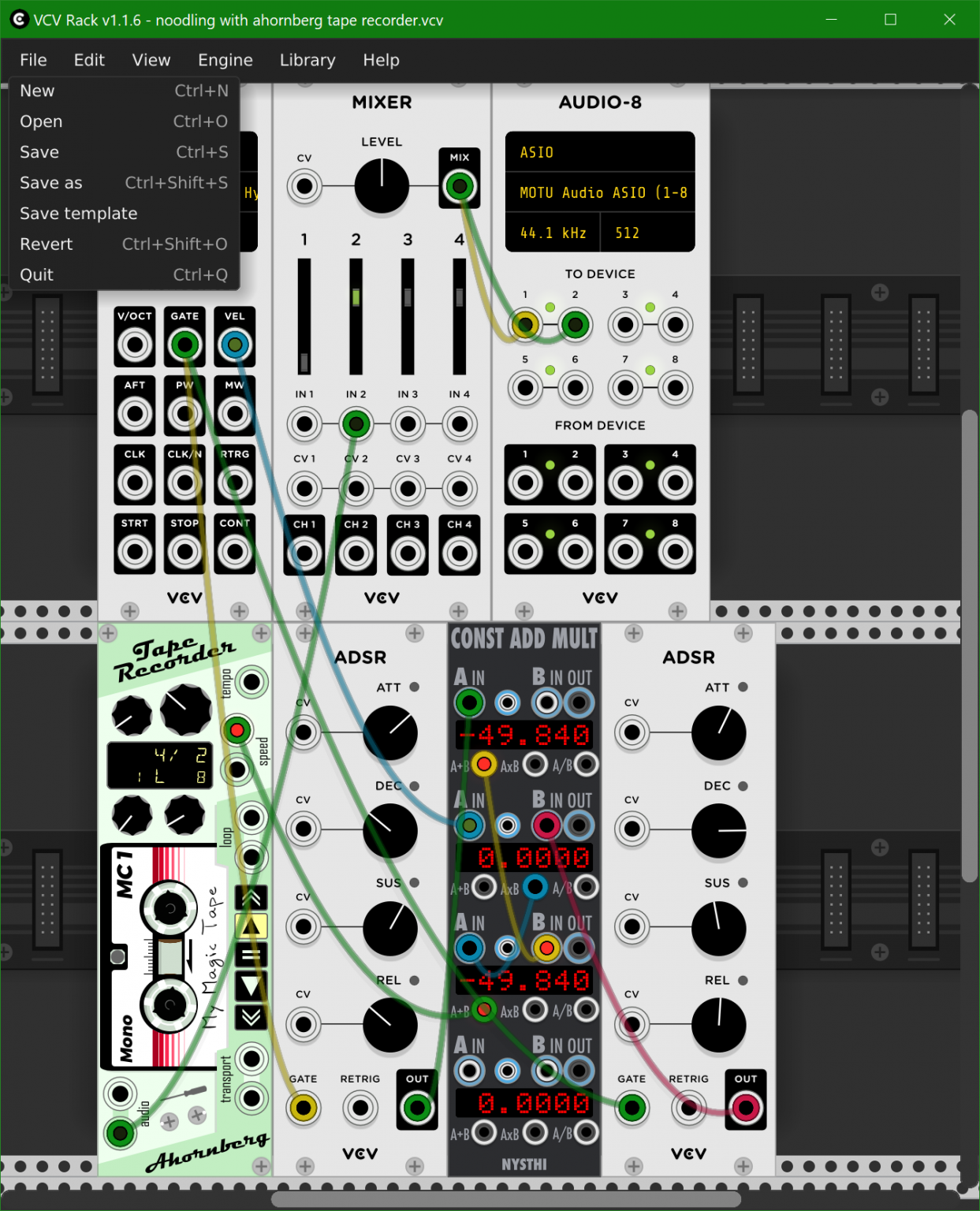
Task: Click the first -49.840 value display on Const Add Mult
Action: point(524,735)
